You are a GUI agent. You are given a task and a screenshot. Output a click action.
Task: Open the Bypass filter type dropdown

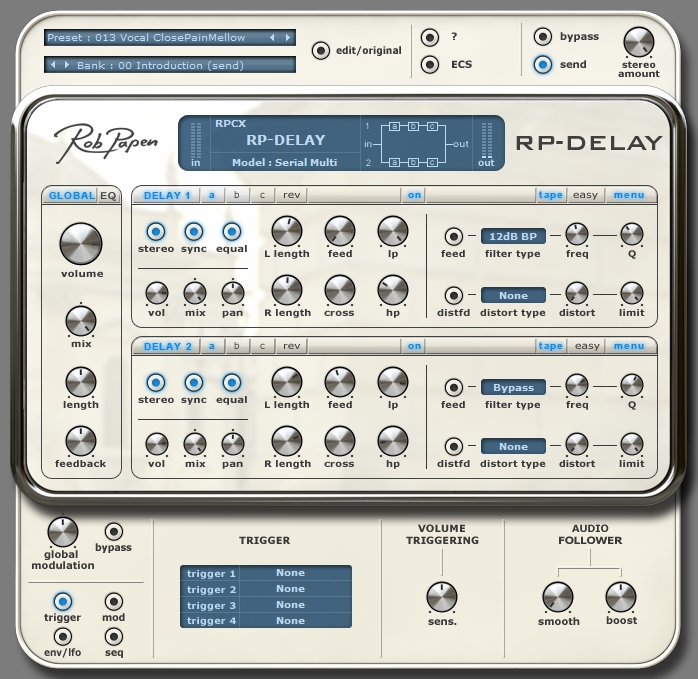click(513, 387)
